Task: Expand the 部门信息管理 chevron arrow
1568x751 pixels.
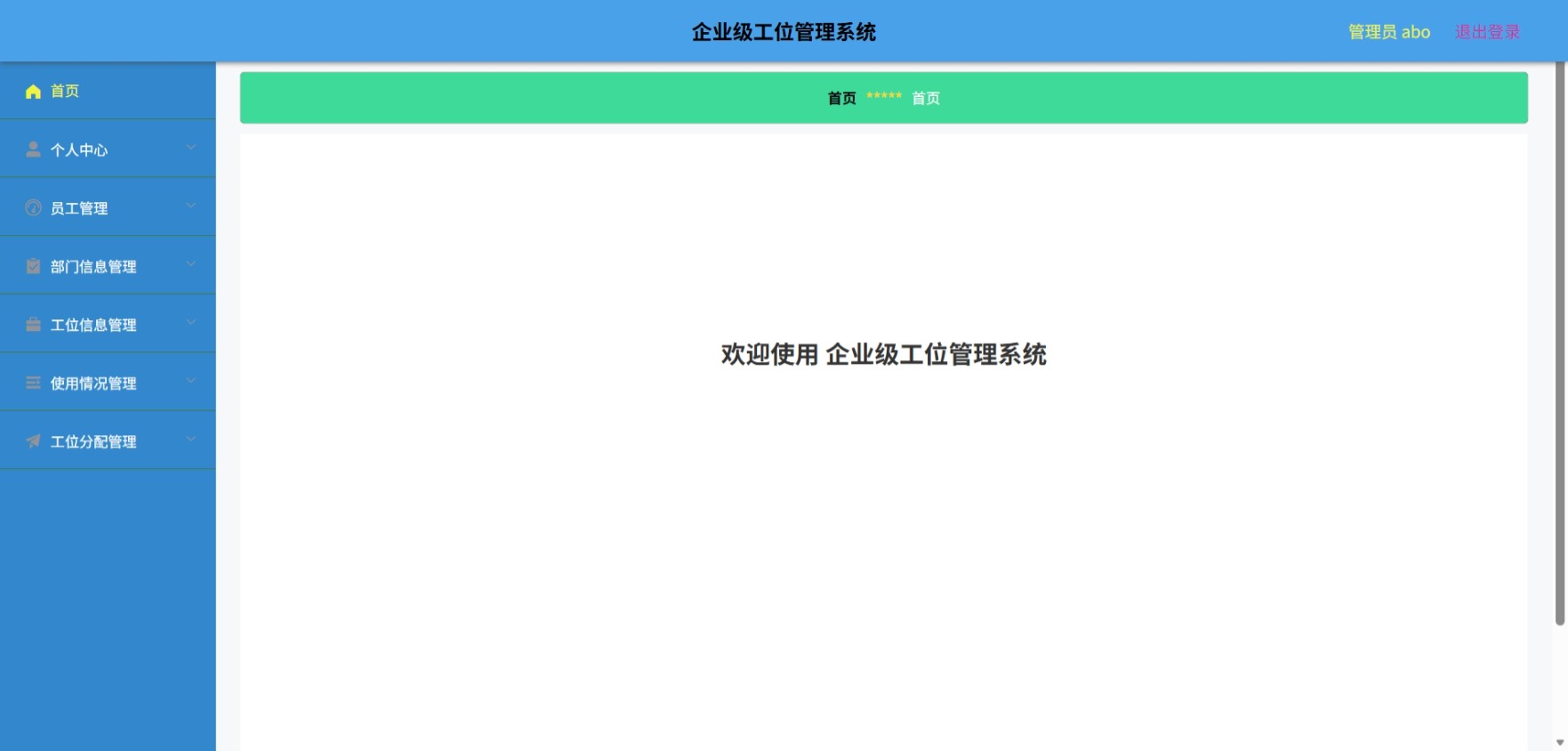Action: click(190, 264)
